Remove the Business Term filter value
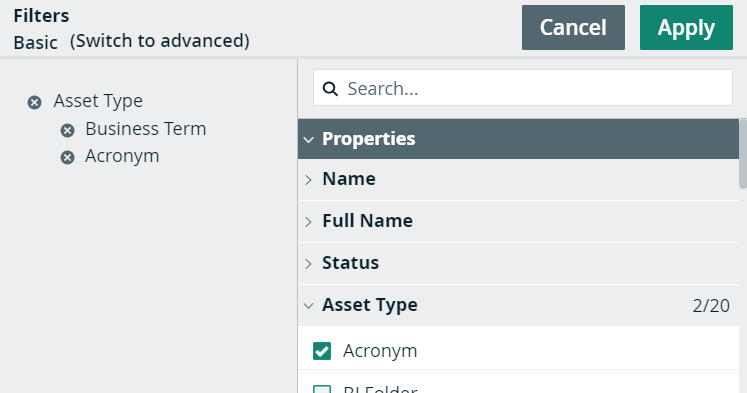Viewport: 747px width, 393px height. [x=68, y=130]
